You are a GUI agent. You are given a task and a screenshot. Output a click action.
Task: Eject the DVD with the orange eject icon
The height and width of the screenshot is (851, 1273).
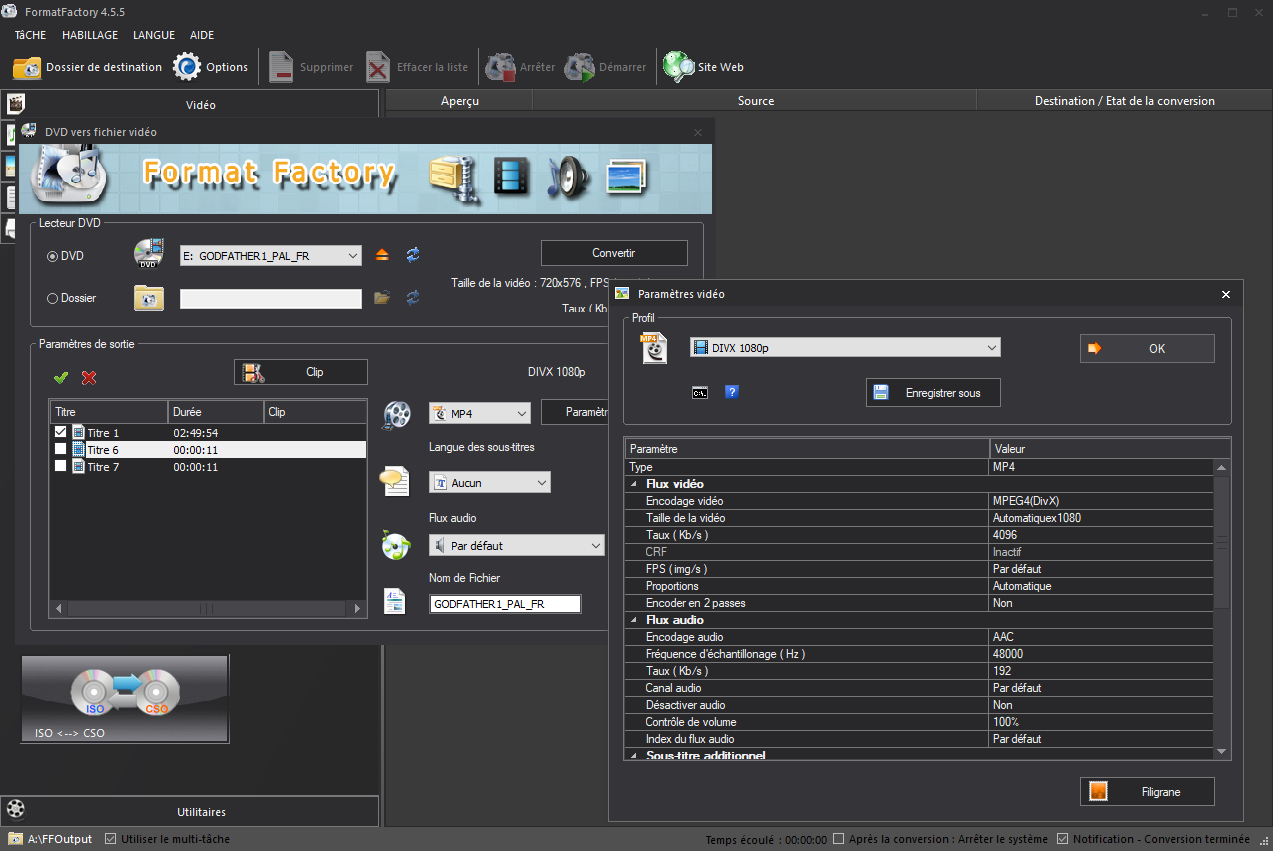[x=382, y=255]
